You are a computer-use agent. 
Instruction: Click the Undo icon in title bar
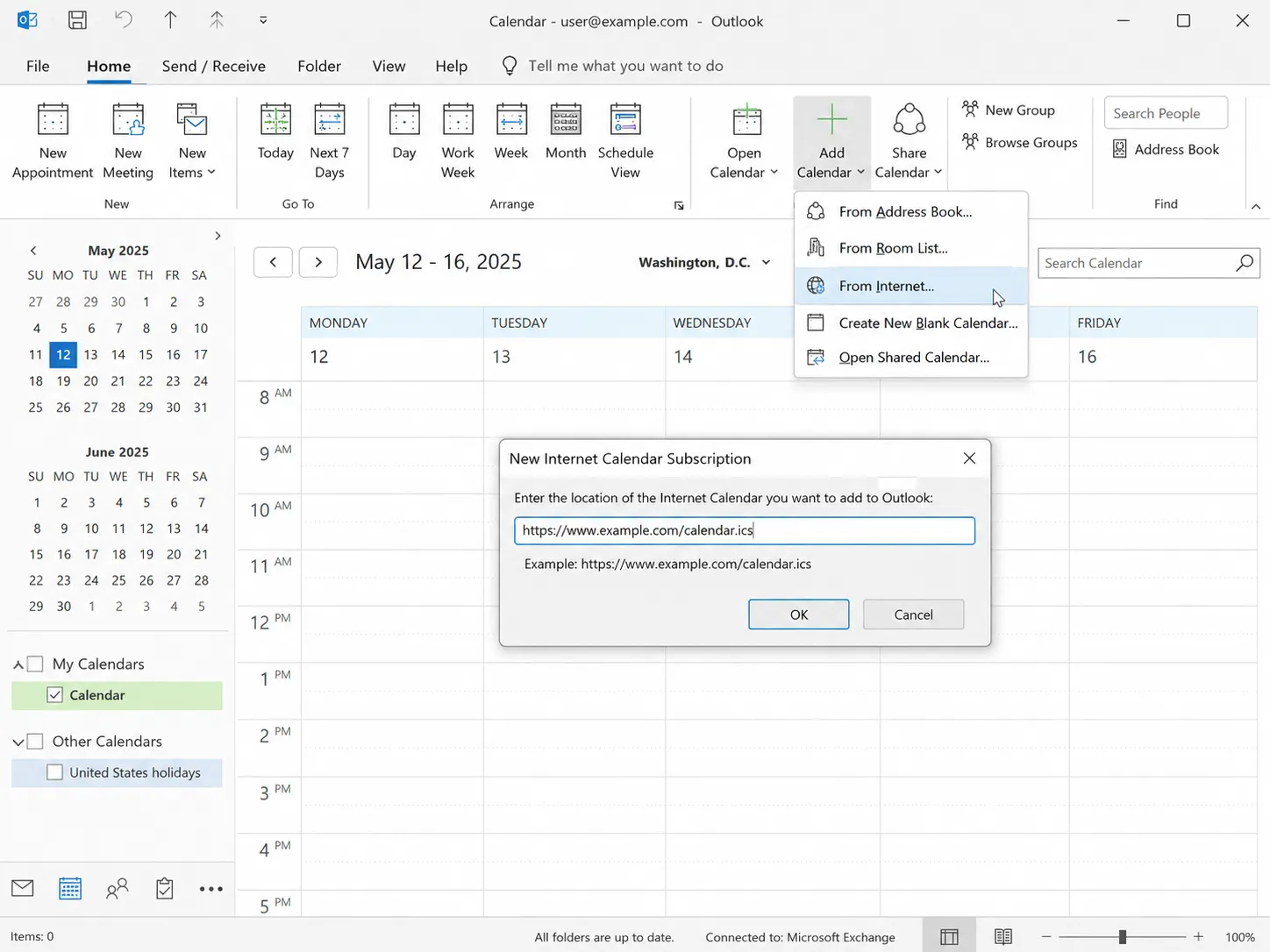(x=124, y=19)
